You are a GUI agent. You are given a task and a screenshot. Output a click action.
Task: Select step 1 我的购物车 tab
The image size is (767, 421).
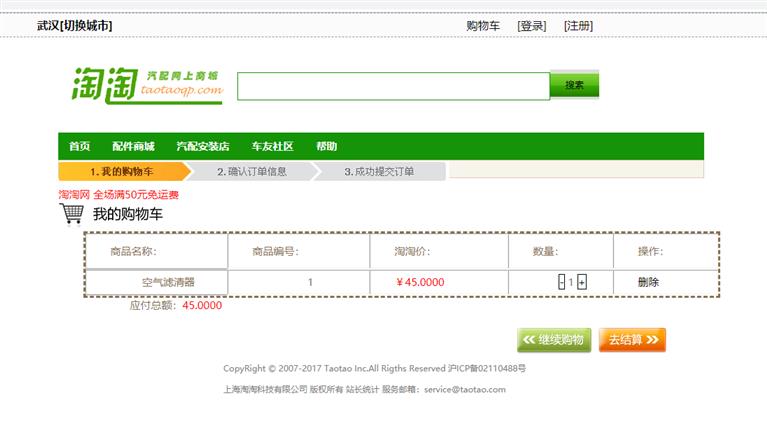(121, 172)
